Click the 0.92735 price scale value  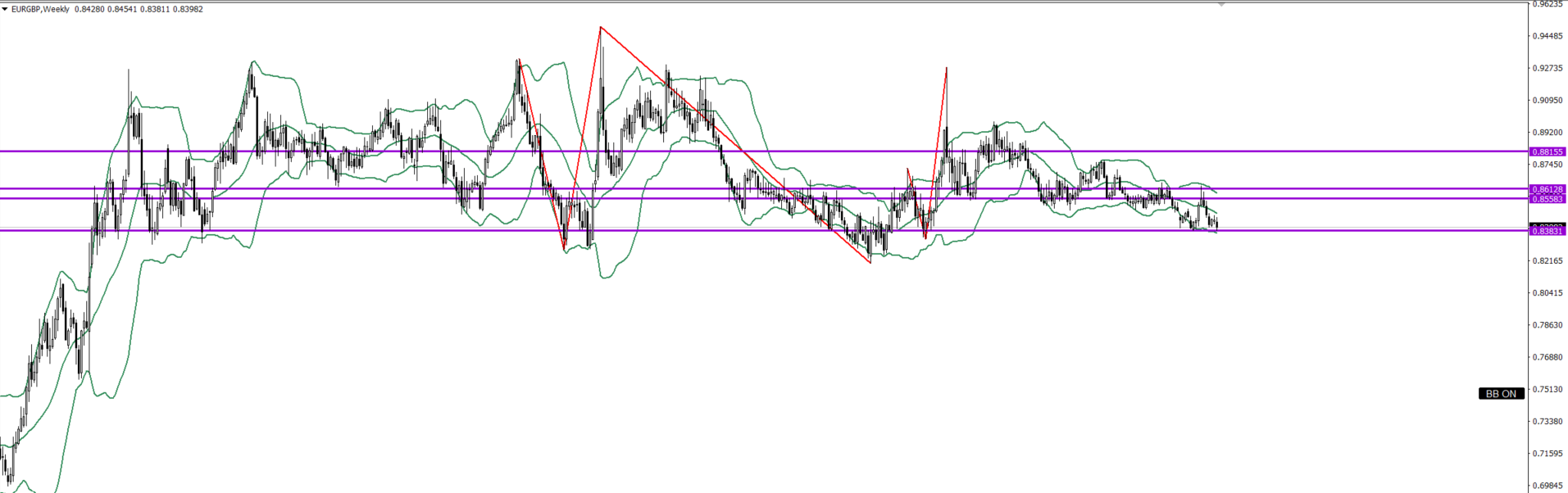[1548, 68]
